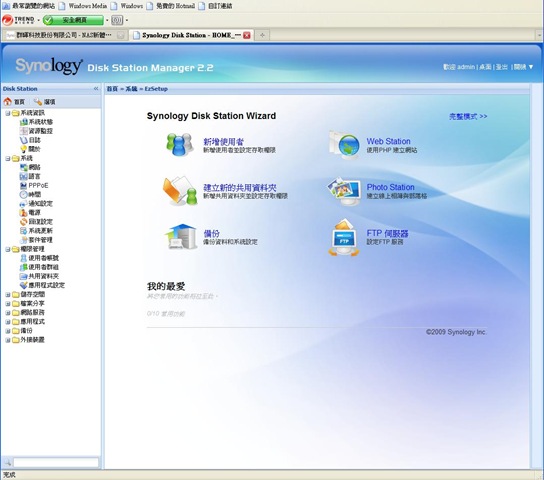The width and height of the screenshot is (544, 480).
Task: Open 選項 in the sidebar toolbar
Action: click(x=44, y=102)
